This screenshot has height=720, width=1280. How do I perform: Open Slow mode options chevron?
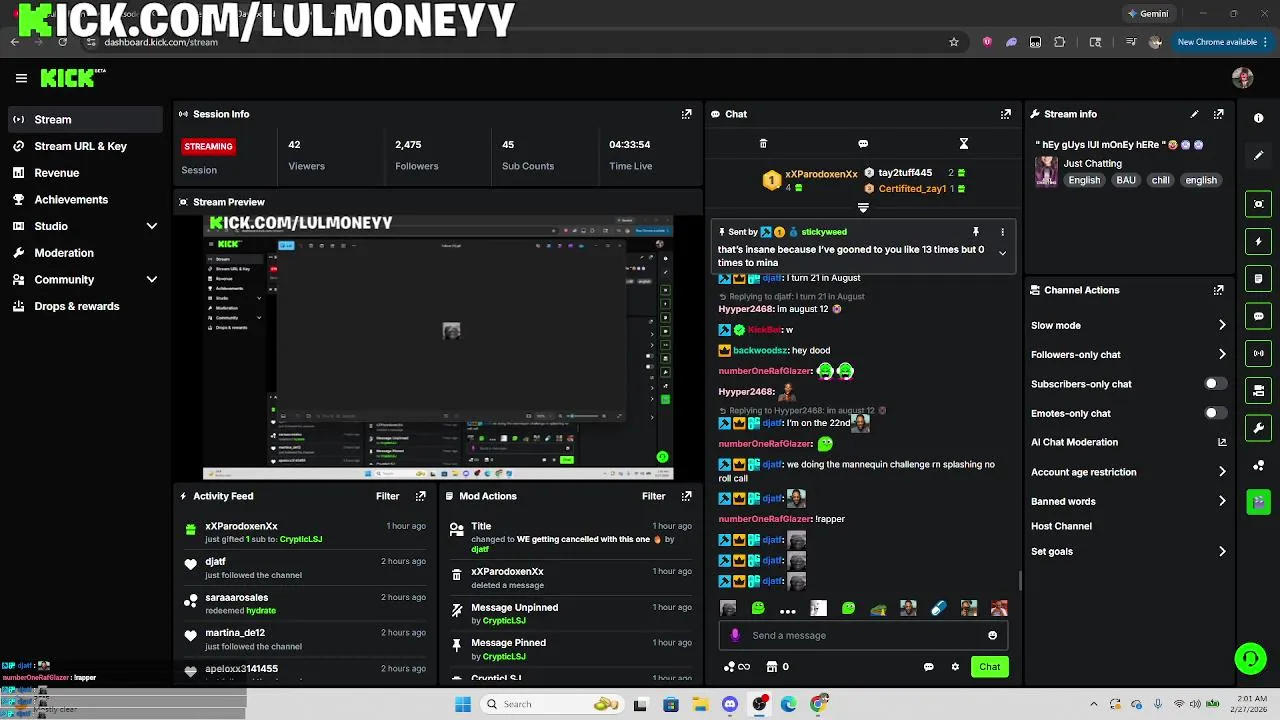coord(1222,325)
